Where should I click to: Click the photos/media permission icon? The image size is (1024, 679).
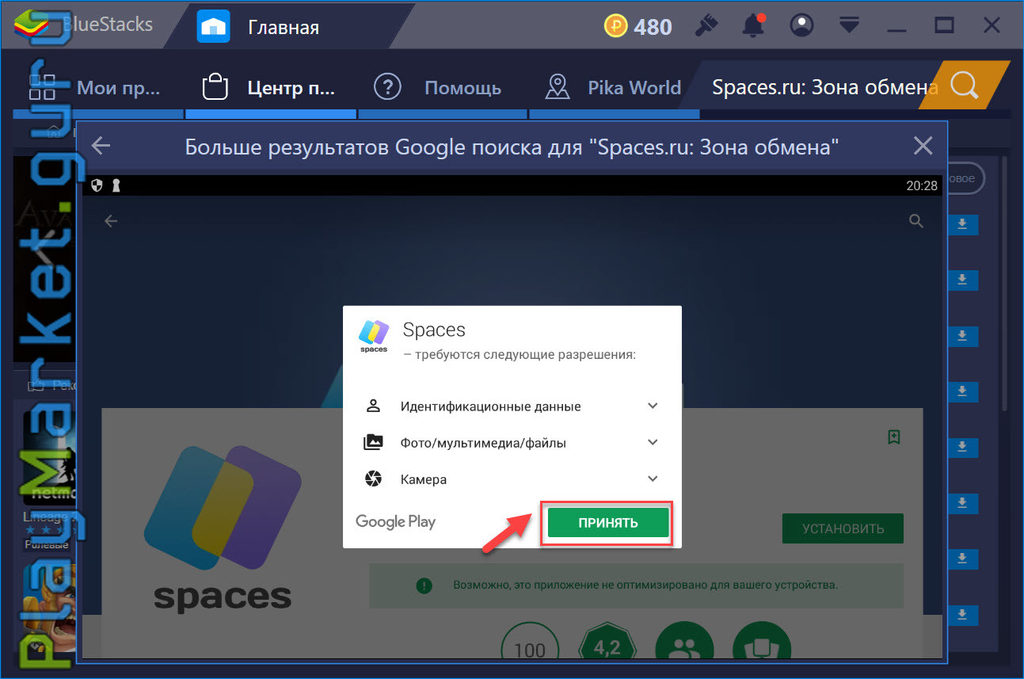(x=373, y=442)
